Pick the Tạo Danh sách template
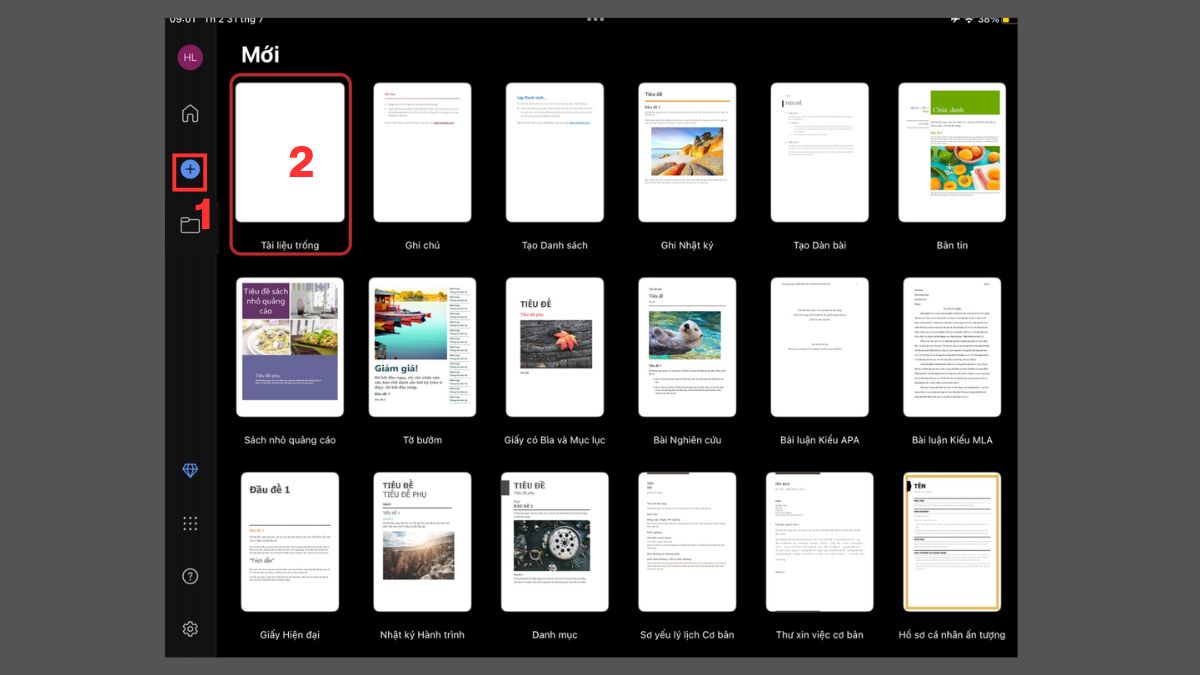Viewport: 1200px width, 675px height. [x=554, y=152]
